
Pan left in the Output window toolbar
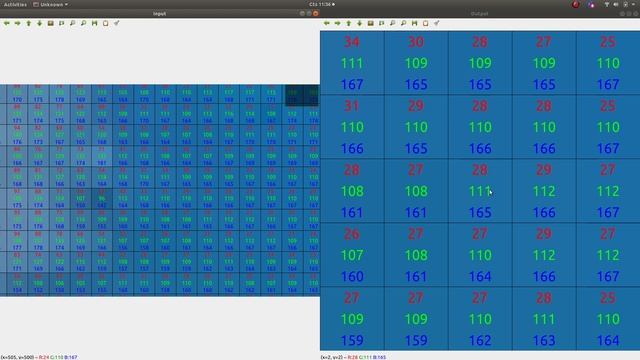tap(327, 23)
